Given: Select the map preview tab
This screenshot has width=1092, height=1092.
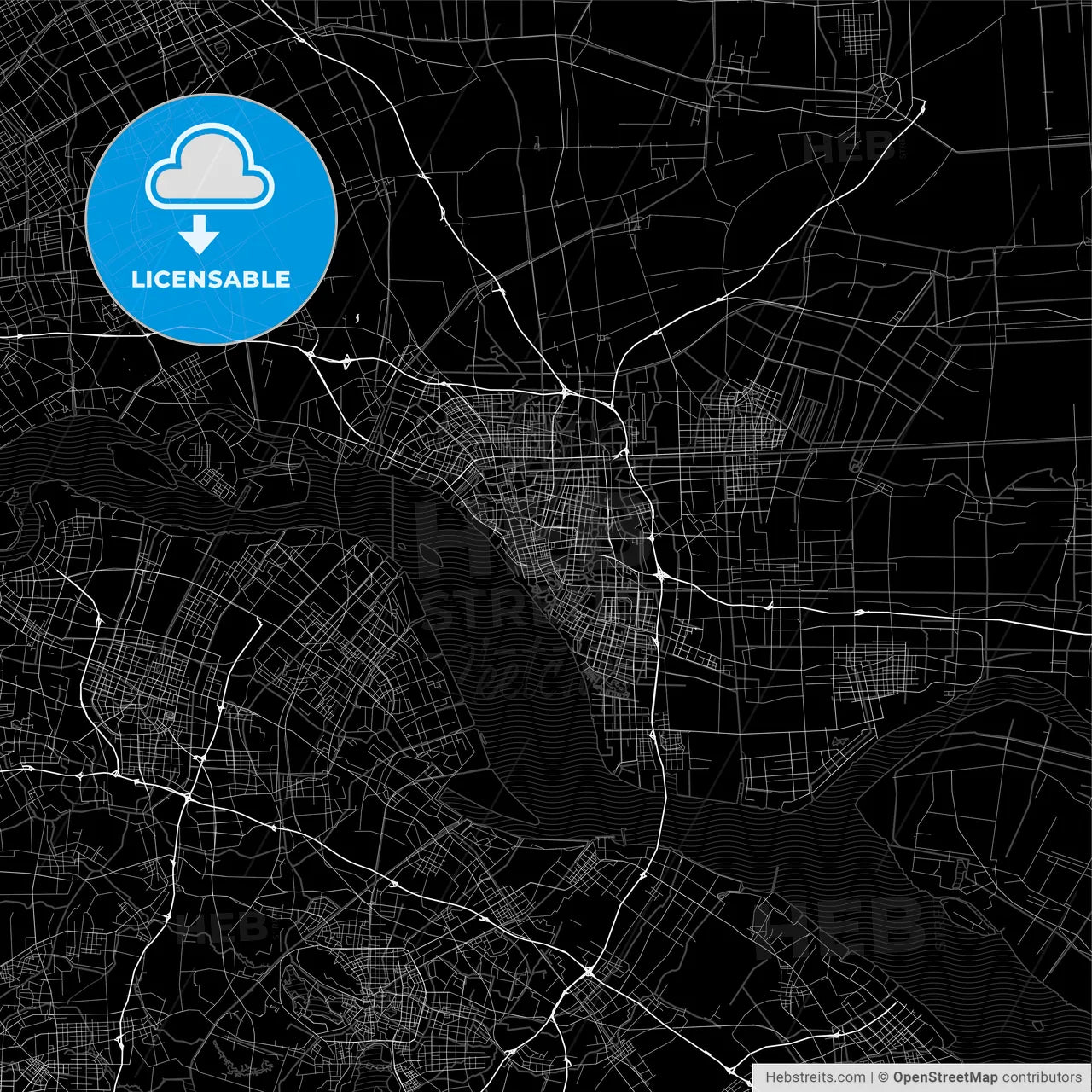Looking at the screenshot, I should tap(546, 546).
